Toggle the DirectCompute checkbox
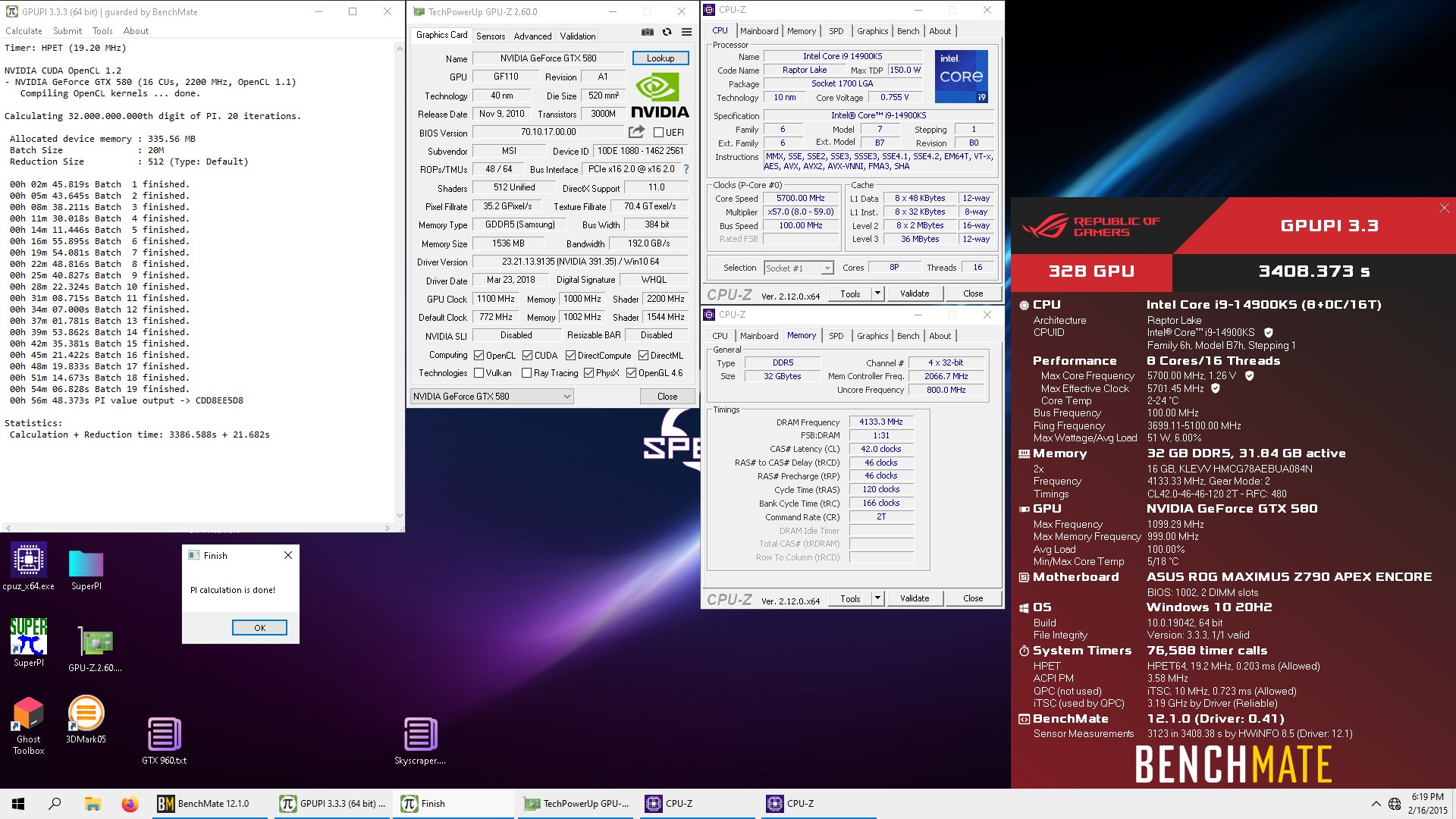 click(x=570, y=356)
